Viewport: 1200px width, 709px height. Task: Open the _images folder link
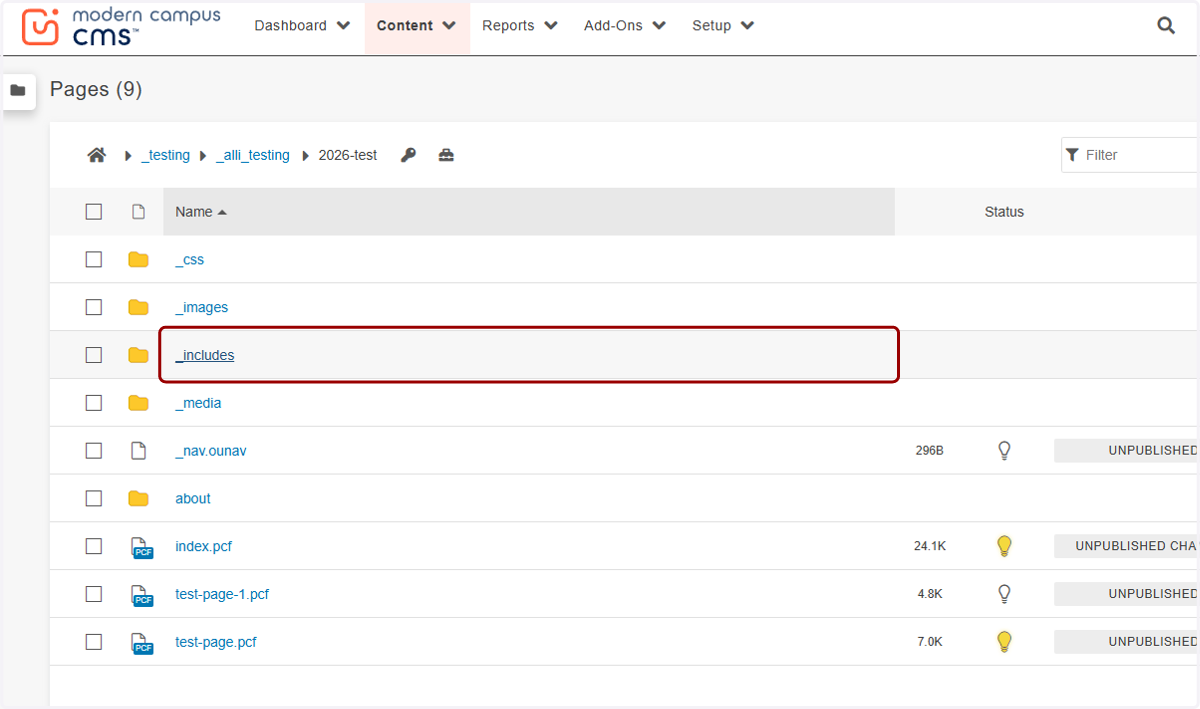click(x=202, y=307)
